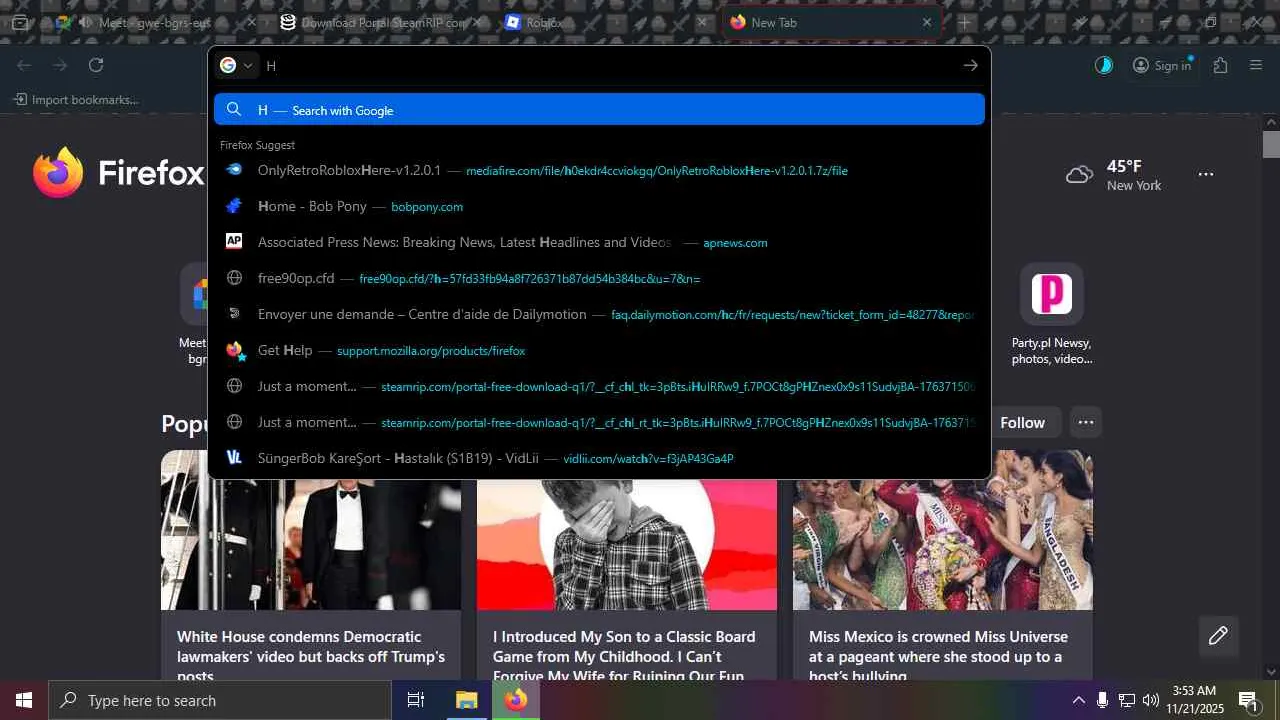Viewport: 1280px width, 720px height.
Task: Expand the hidden system tray icons
Action: [1078, 700]
